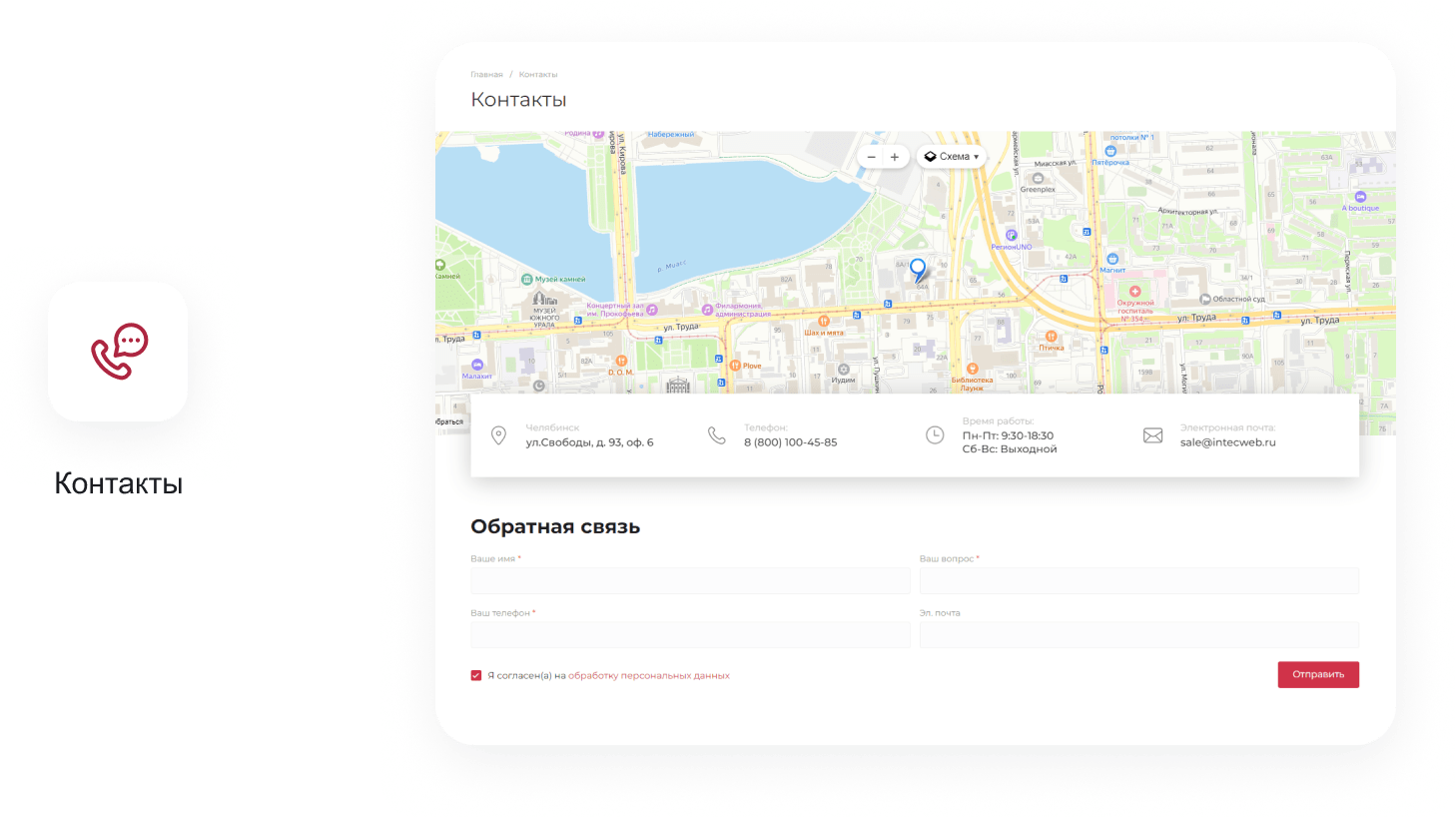This screenshot has width=1456, height=817.
Task: Click the working hours clock icon
Action: pyautogui.click(x=935, y=435)
